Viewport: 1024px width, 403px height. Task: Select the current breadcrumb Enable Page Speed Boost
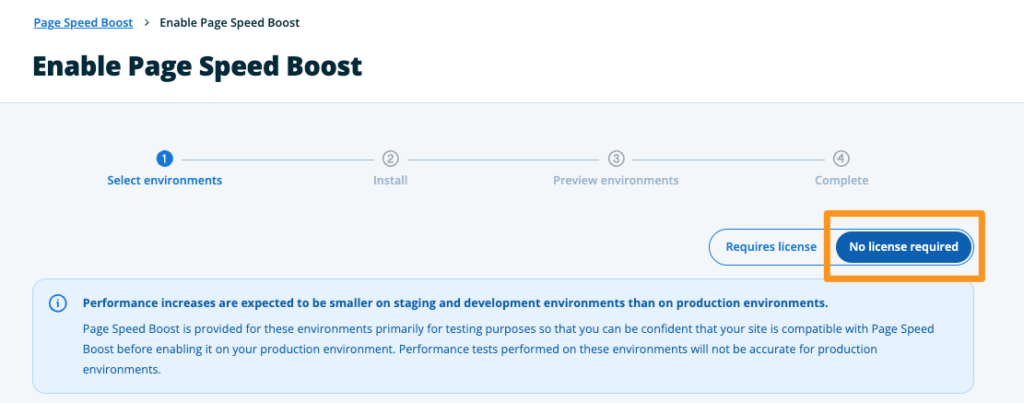[x=229, y=22]
